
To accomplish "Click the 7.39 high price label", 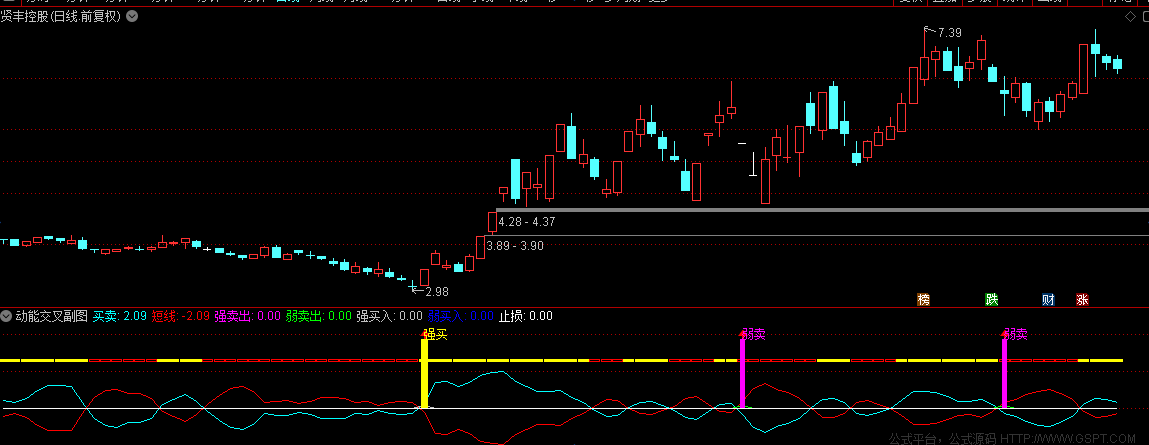I will [950, 32].
